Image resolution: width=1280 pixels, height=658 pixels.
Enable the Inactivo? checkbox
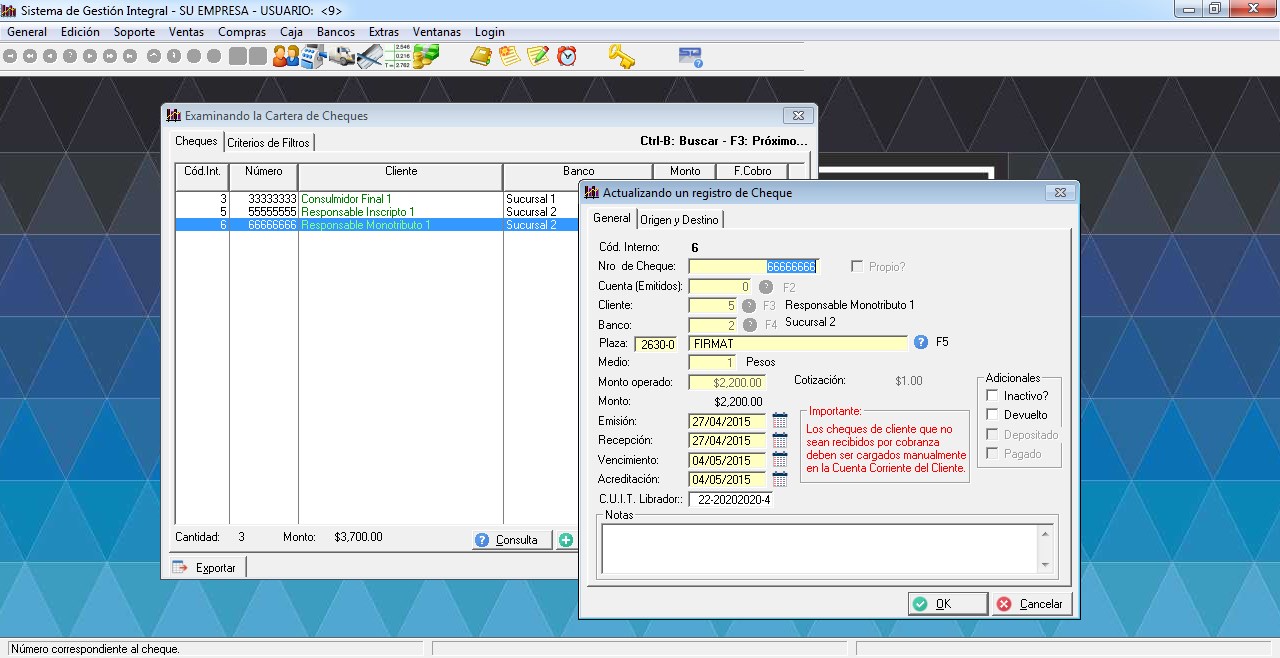tap(993, 396)
